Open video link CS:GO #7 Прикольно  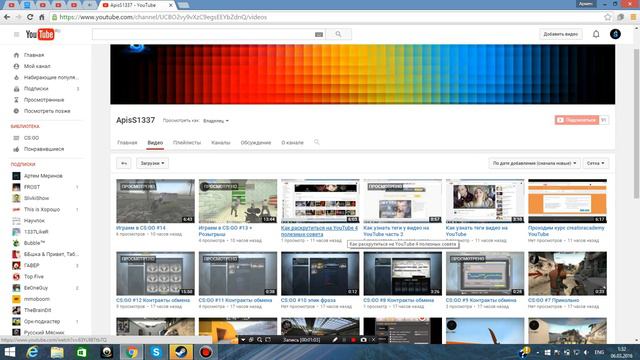tap(553, 300)
